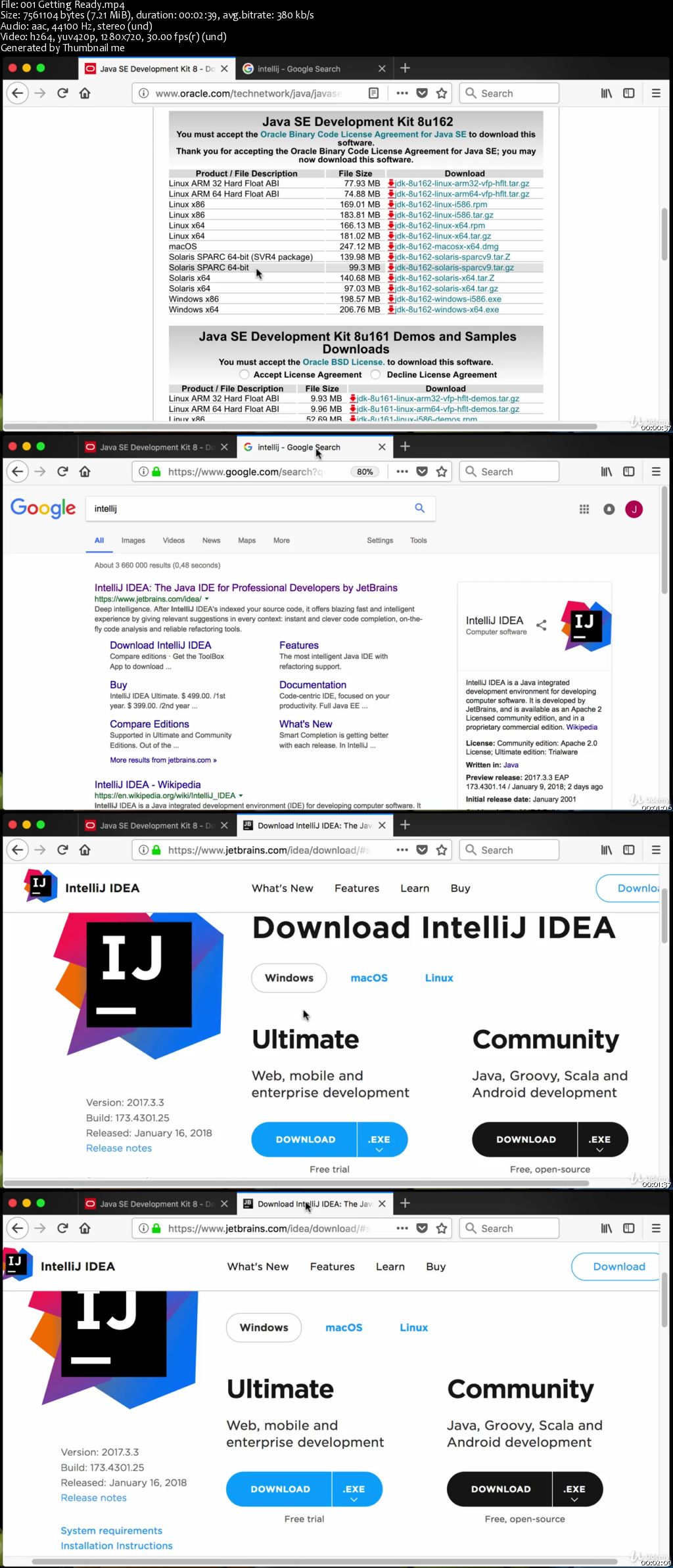The height and width of the screenshot is (1568, 673).
Task: Select Windows OS toggle in upper JetBrains window
Action: click(289, 977)
